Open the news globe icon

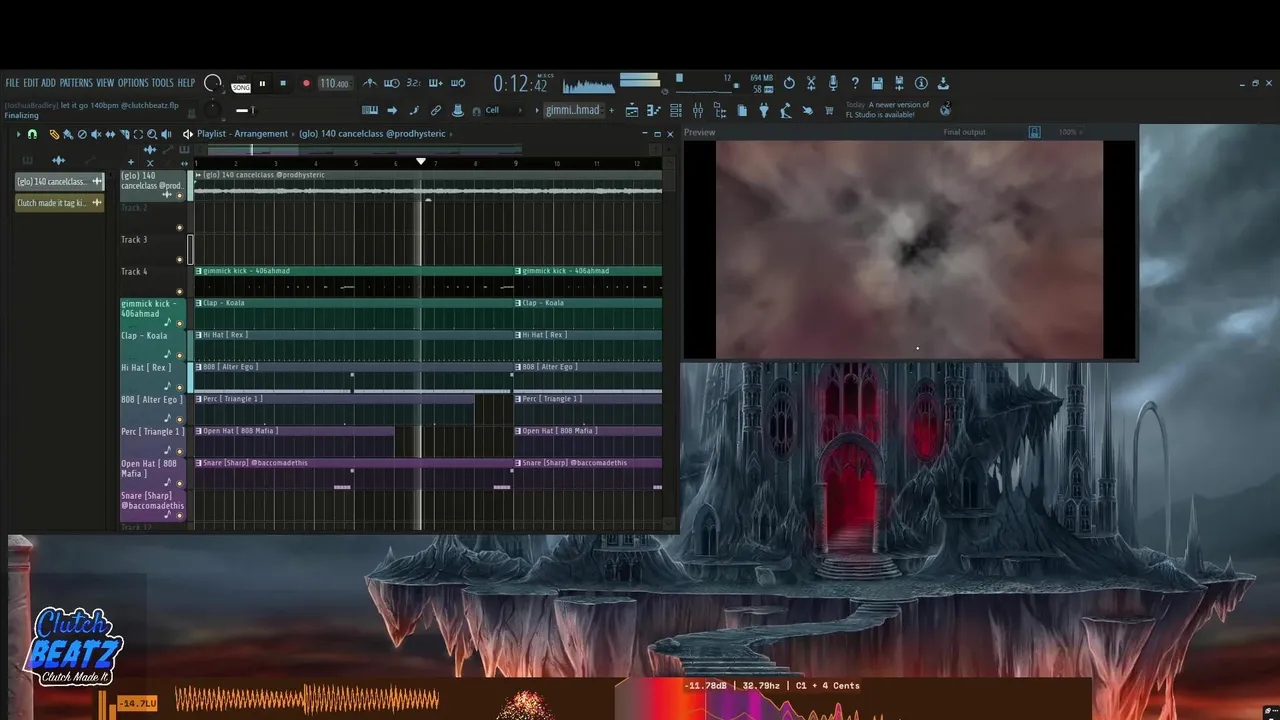point(945,109)
